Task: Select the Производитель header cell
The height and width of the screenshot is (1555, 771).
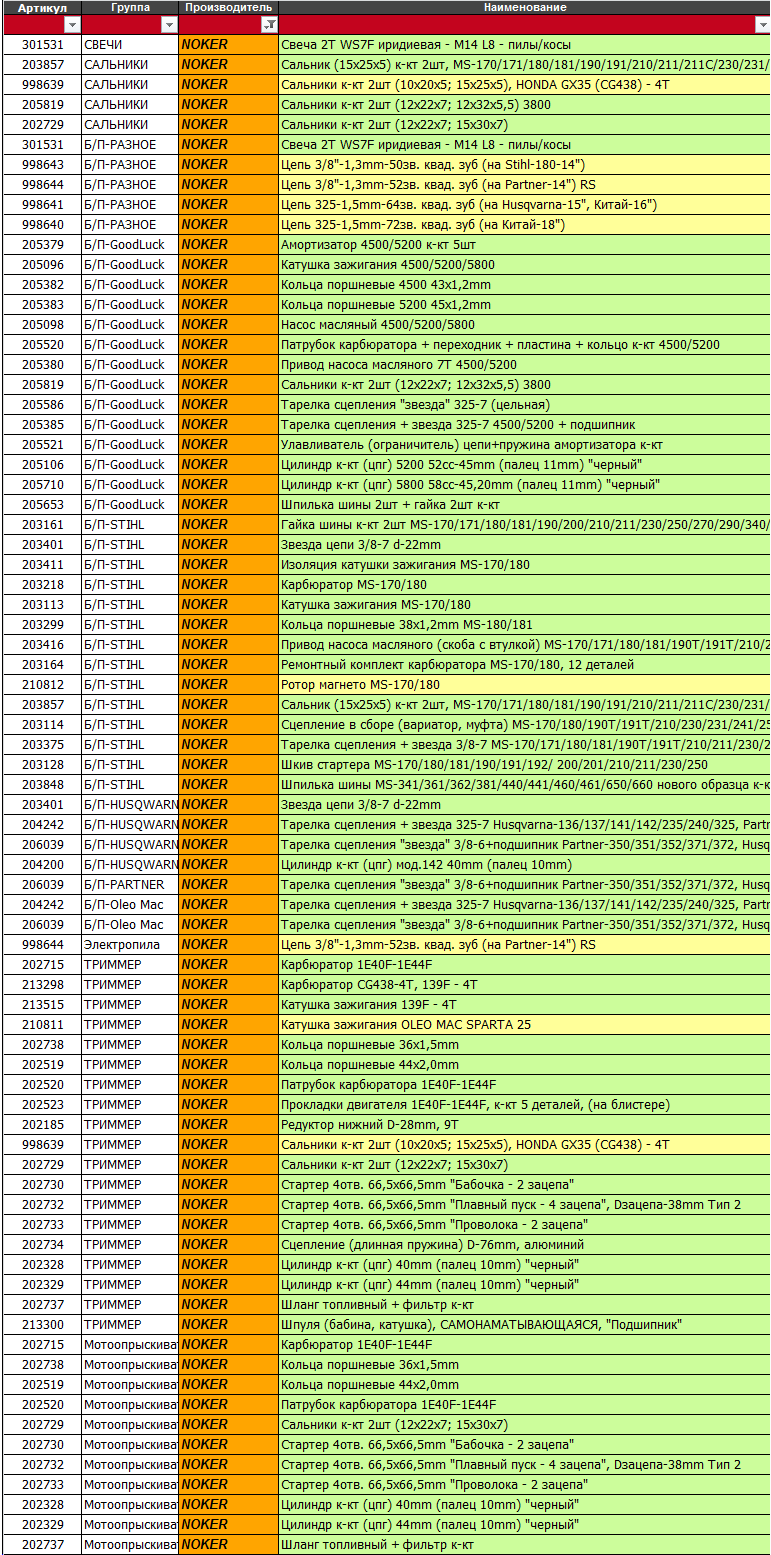Action: pos(228,7)
